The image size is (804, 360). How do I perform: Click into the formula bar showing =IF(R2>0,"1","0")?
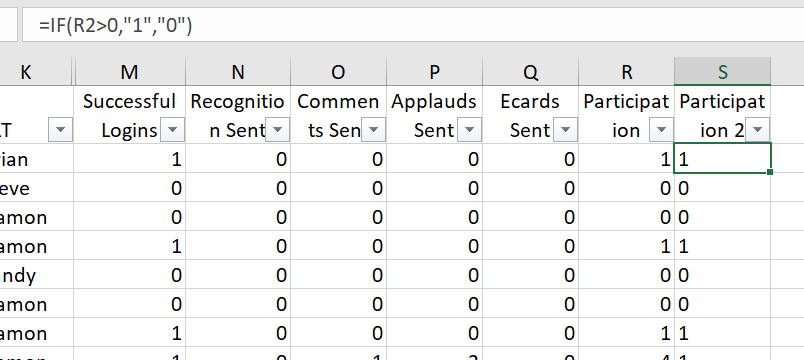coord(413,25)
